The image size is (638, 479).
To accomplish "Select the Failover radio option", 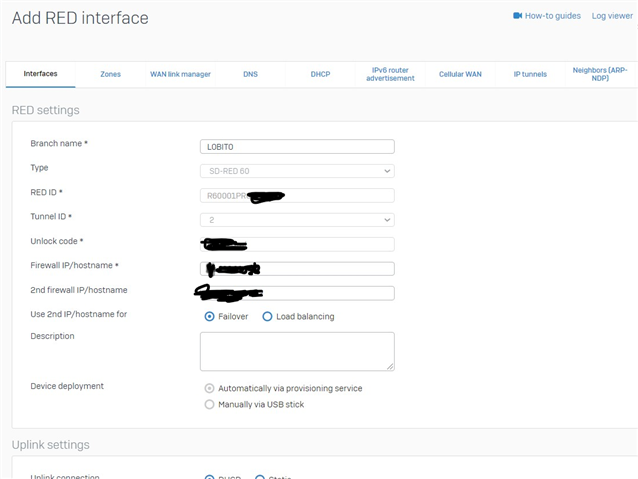I will click(x=209, y=316).
